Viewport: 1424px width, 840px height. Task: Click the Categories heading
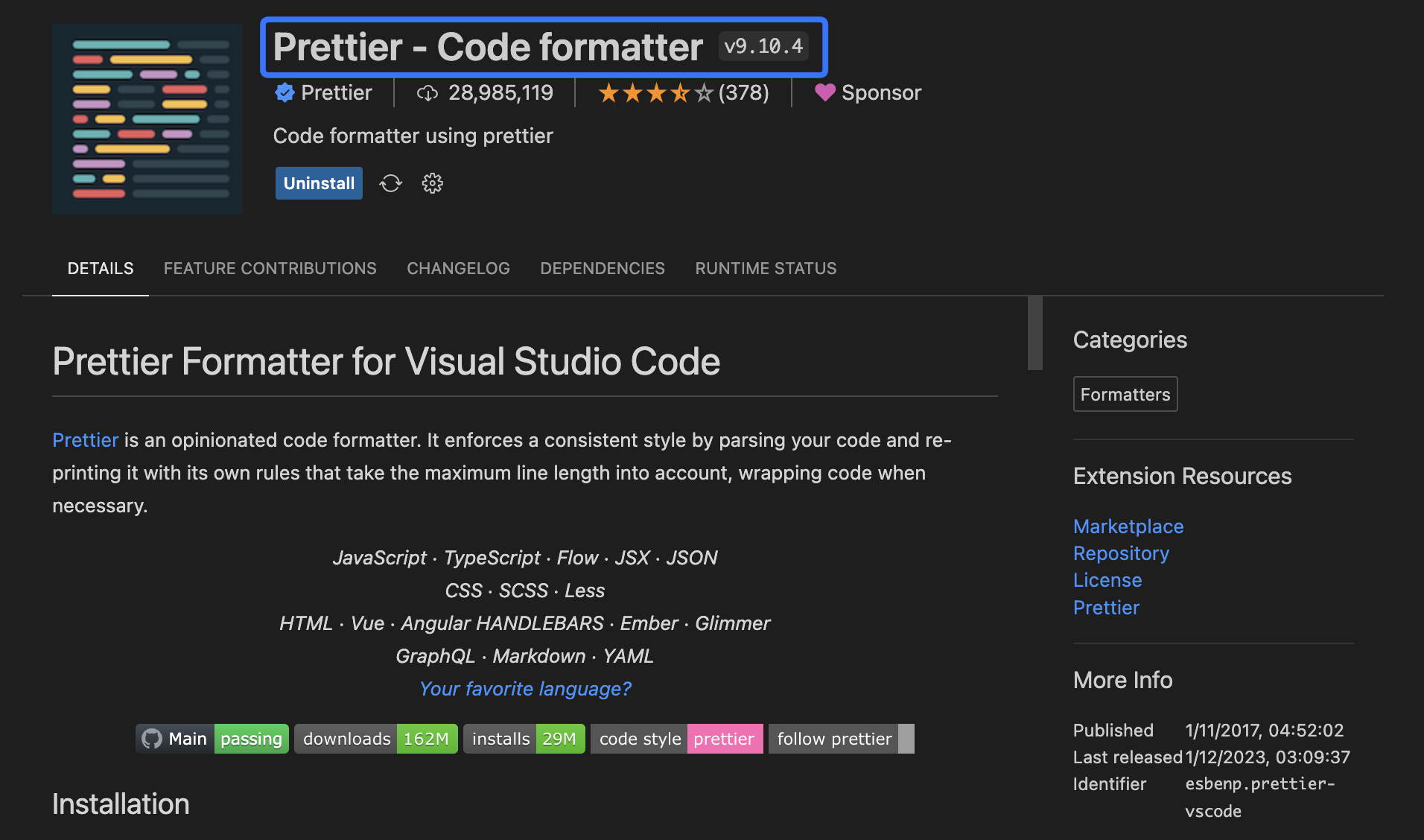click(x=1130, y=340)
